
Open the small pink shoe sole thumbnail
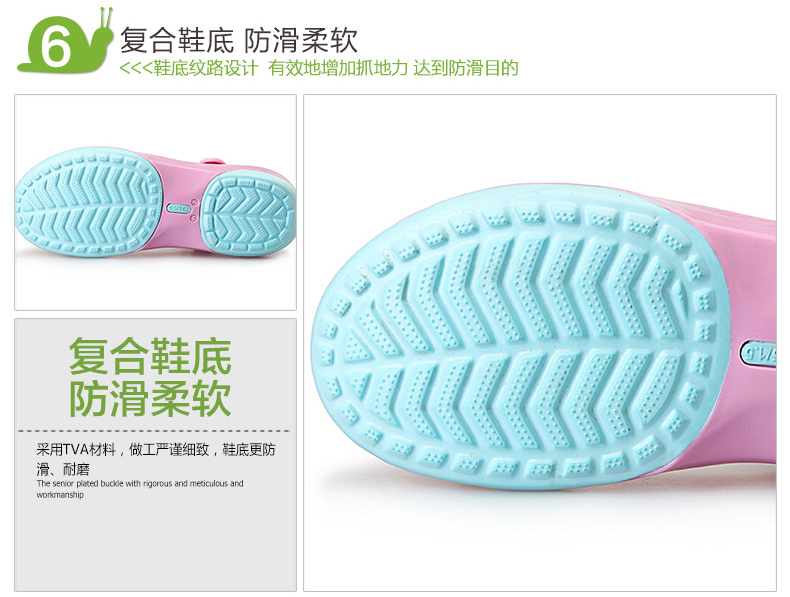(x=155, y=202)
